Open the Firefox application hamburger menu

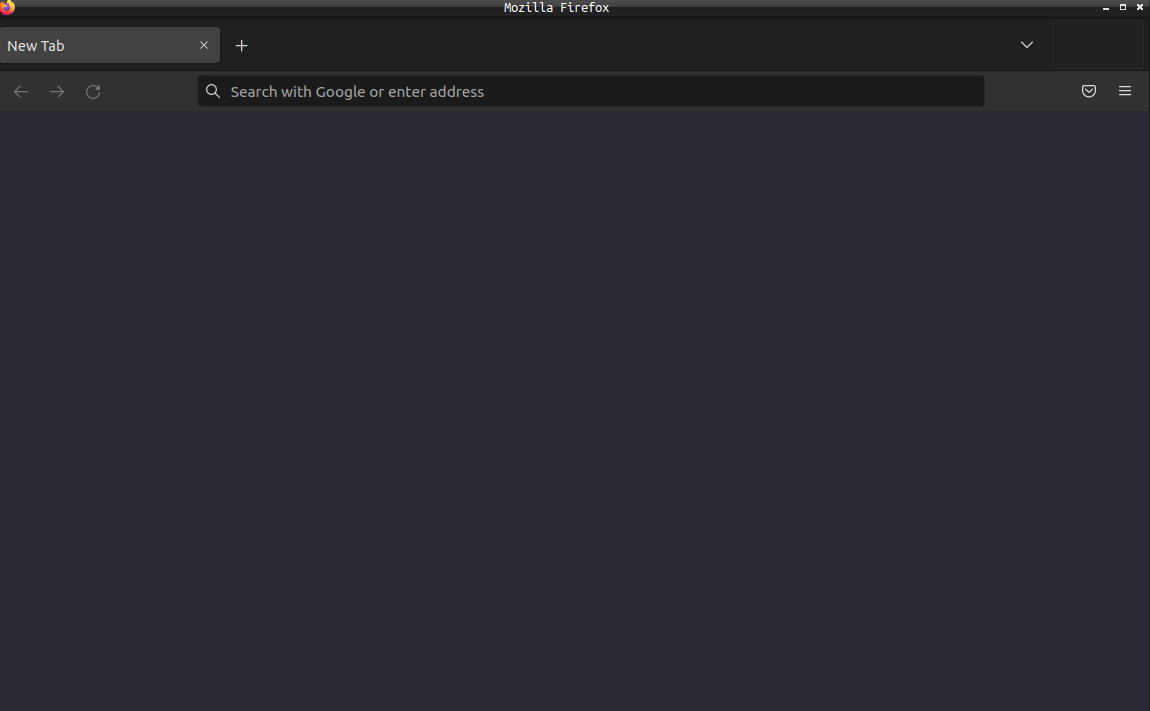tap(1125, 91)
